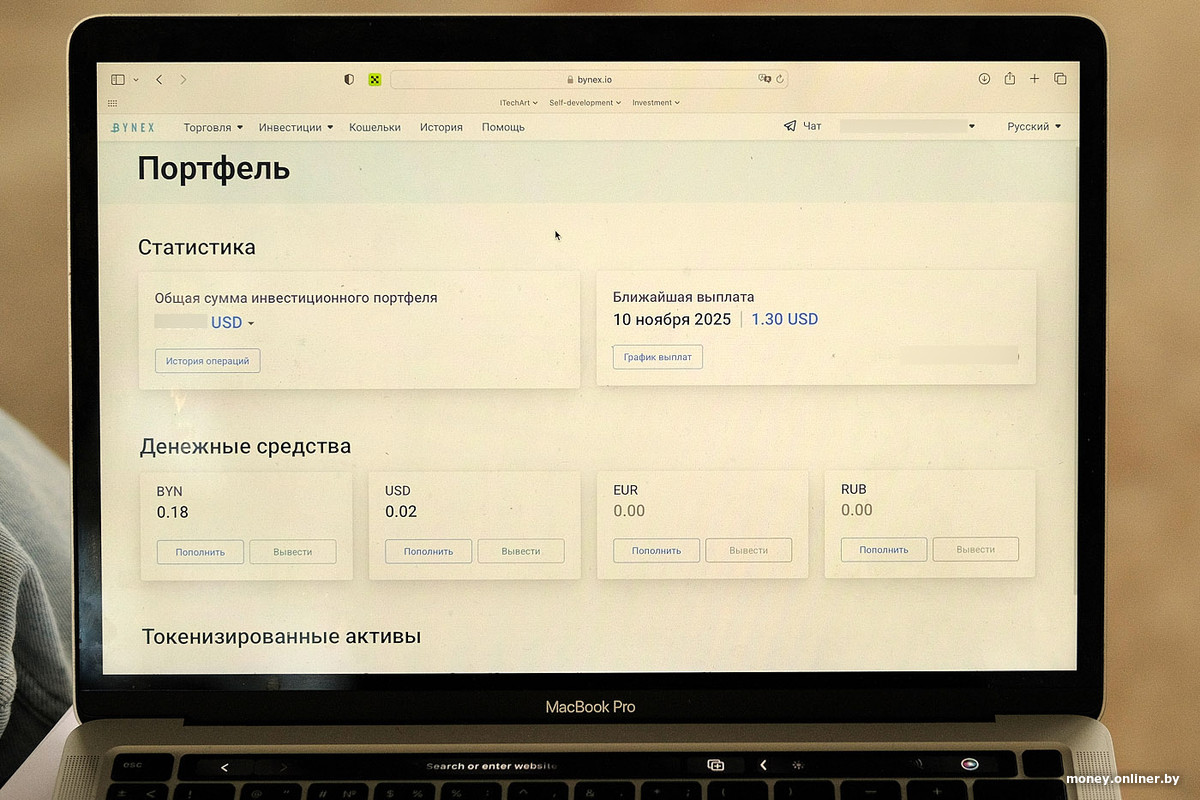Open the Торговля menu
This screenshot has width=1200, height=800.
[x=213, y=127]
